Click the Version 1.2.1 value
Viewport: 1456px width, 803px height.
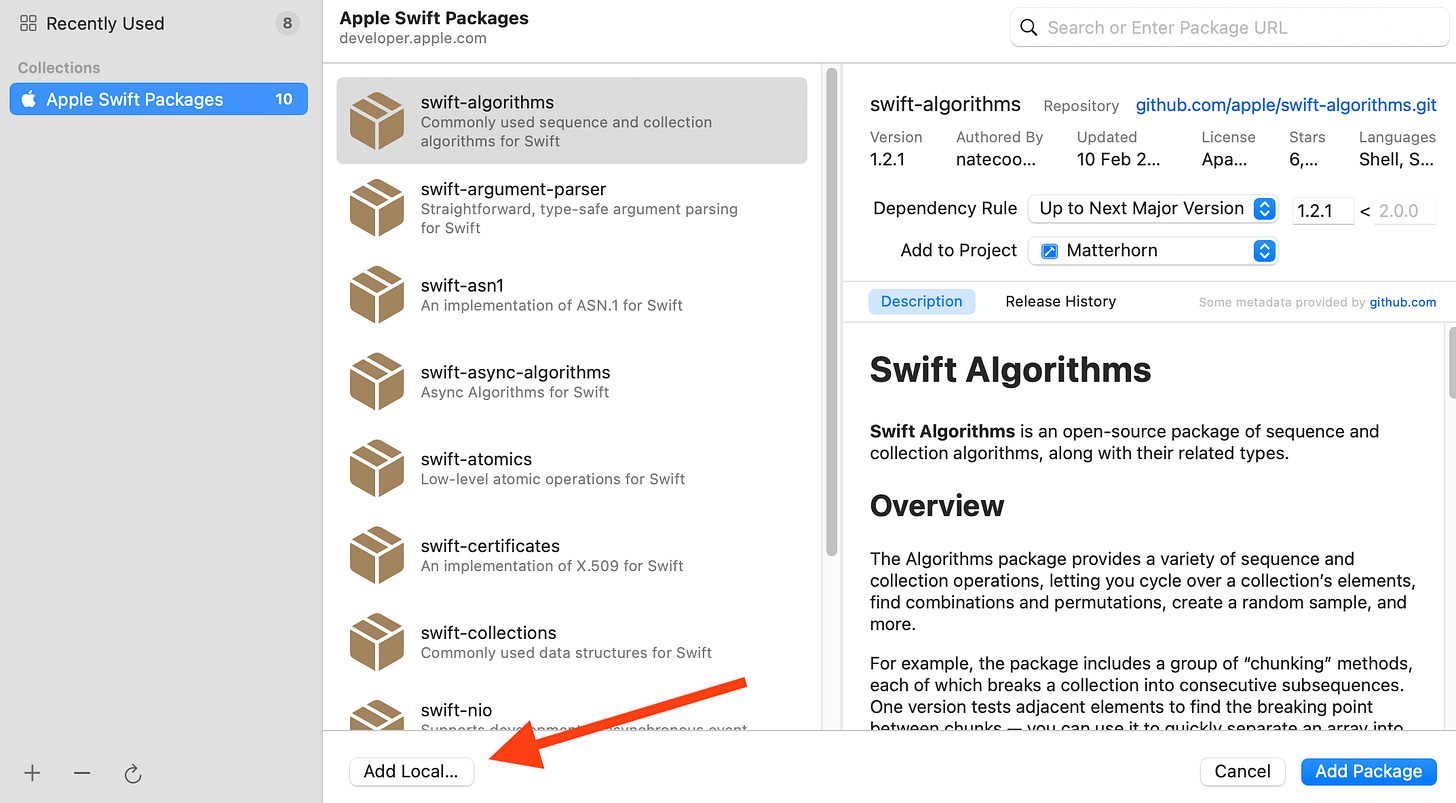[887, 159]
